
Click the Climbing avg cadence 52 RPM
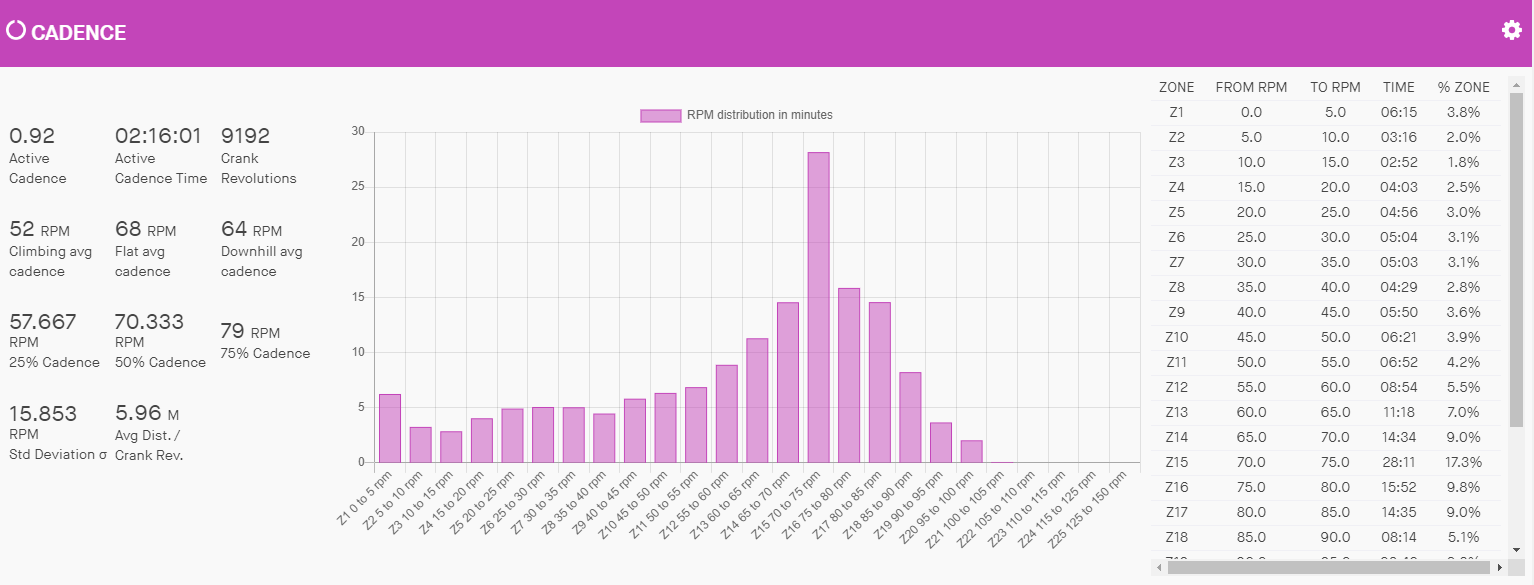[x=39, y=230]
